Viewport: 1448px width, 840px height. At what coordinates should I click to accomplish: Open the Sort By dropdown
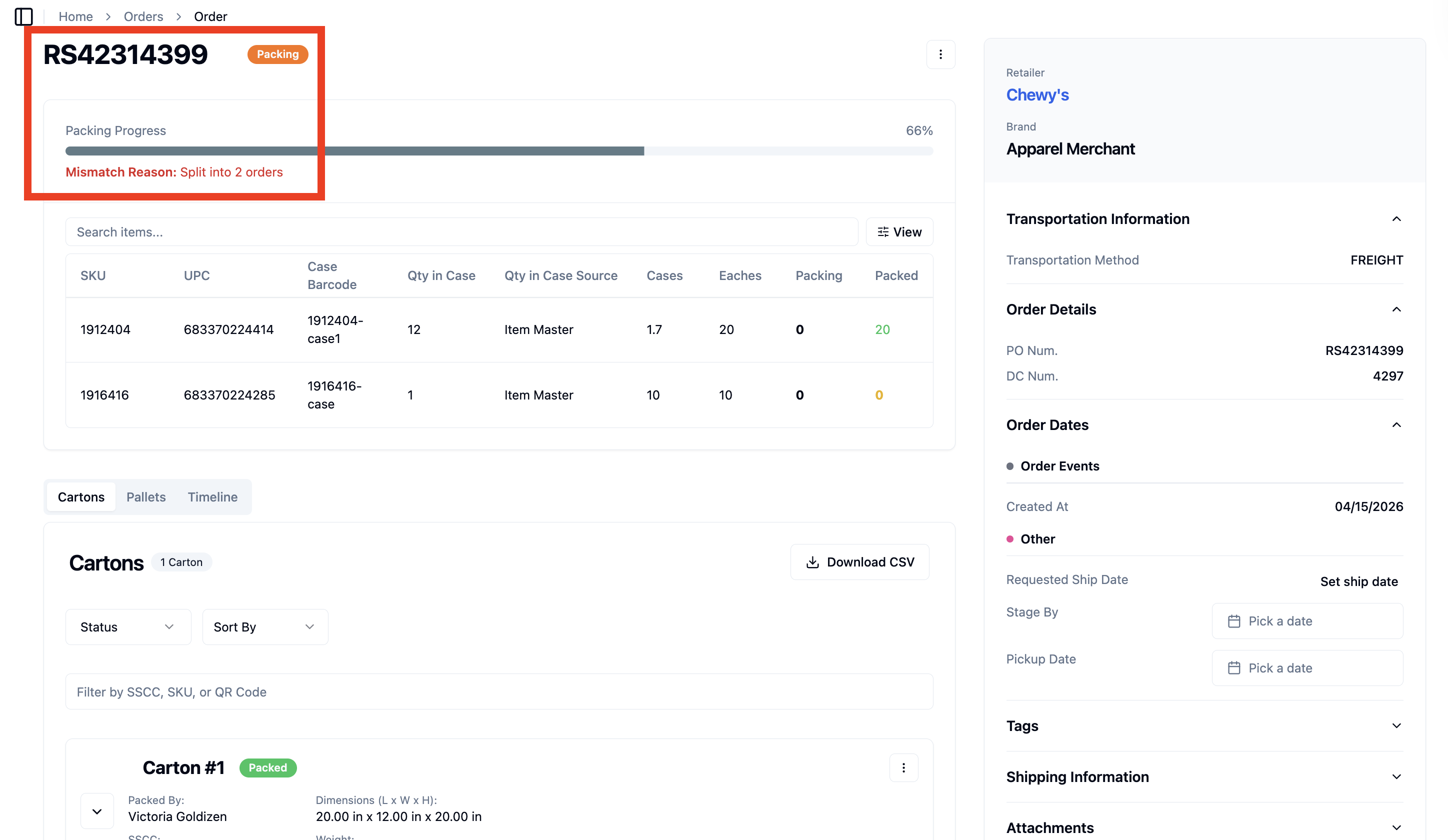(x=265, y=627)
